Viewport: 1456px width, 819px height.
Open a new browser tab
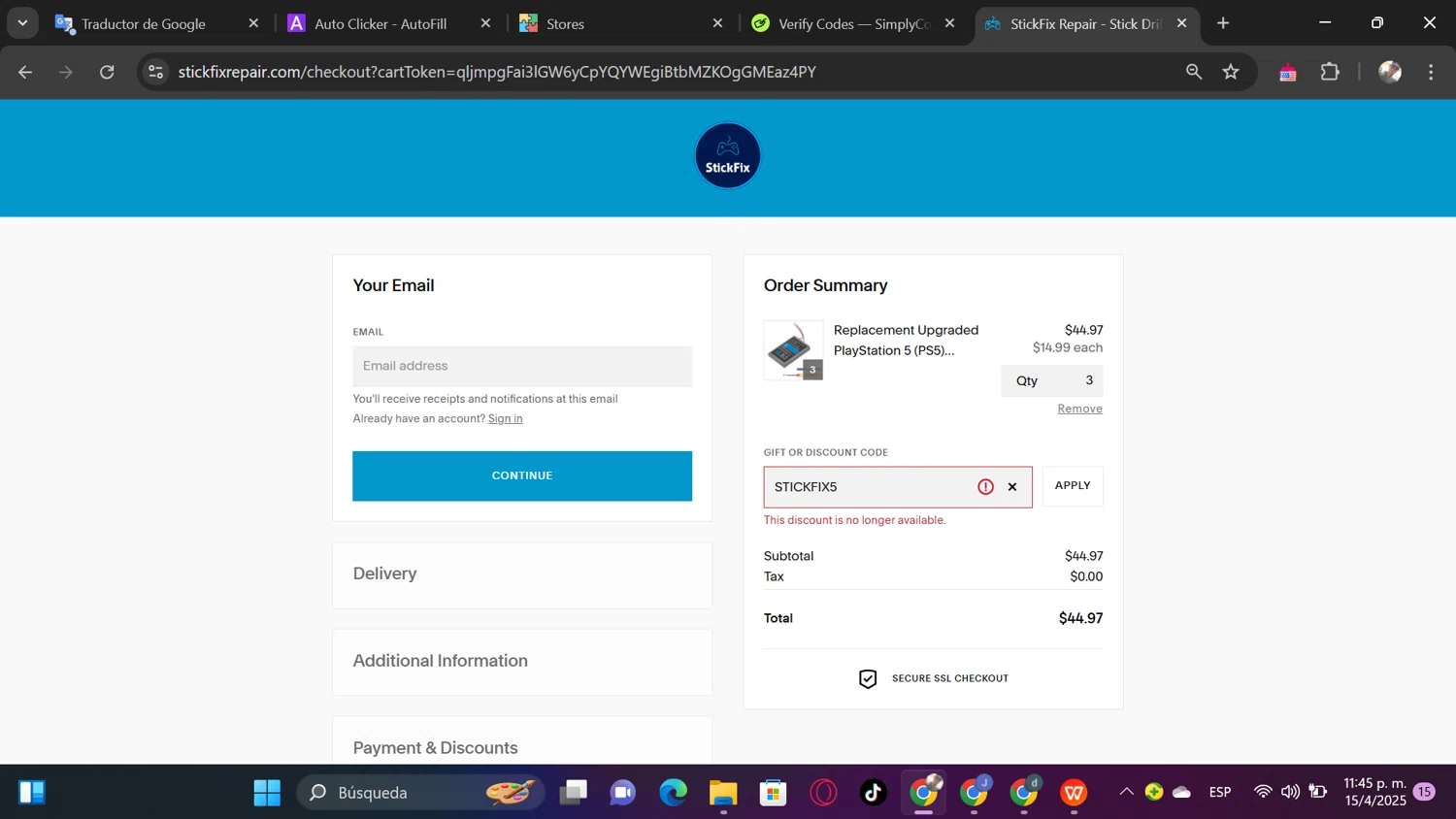tap(1223, 23)
